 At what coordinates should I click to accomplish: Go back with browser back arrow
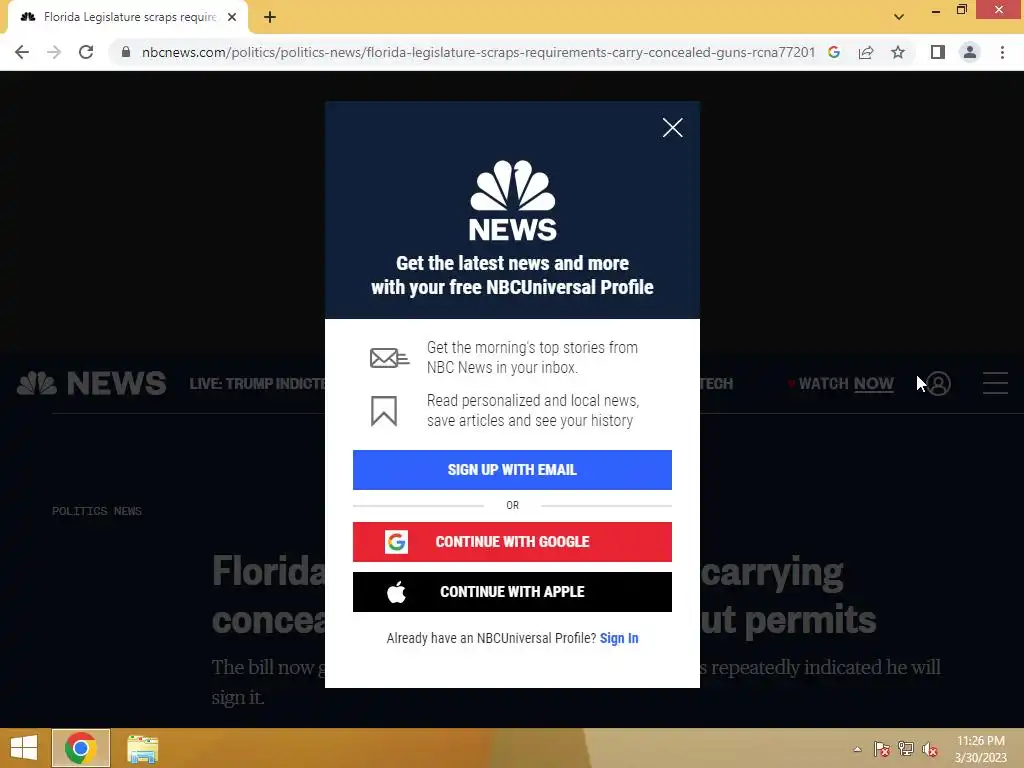[x=22, y=52]
